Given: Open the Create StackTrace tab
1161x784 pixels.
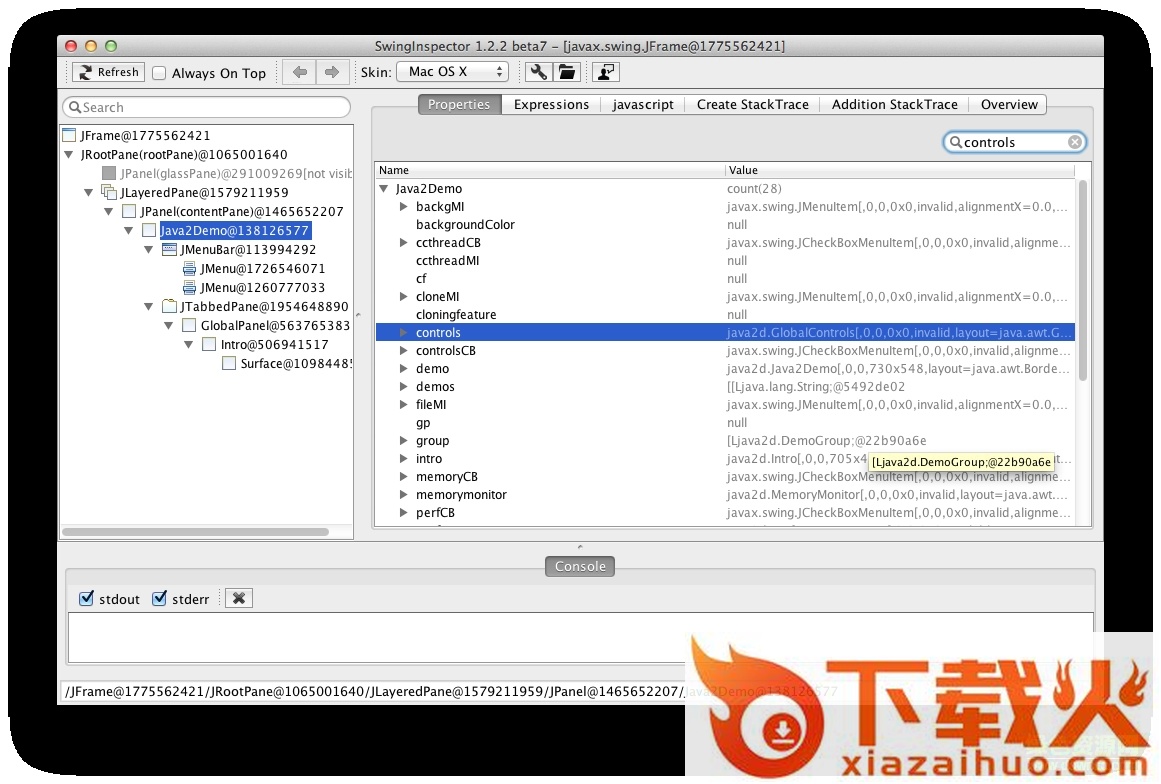Looking at the screenshot, I should pos(752,104).
